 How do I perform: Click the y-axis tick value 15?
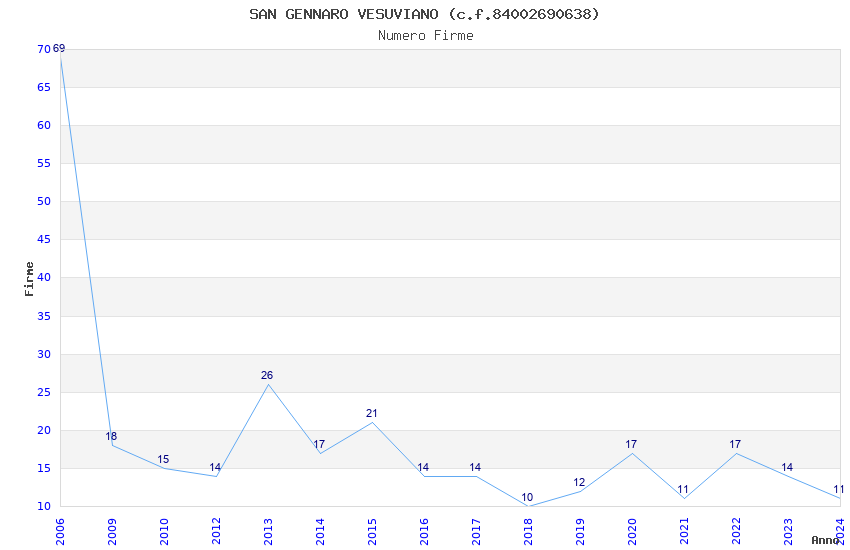coord(44,468)
